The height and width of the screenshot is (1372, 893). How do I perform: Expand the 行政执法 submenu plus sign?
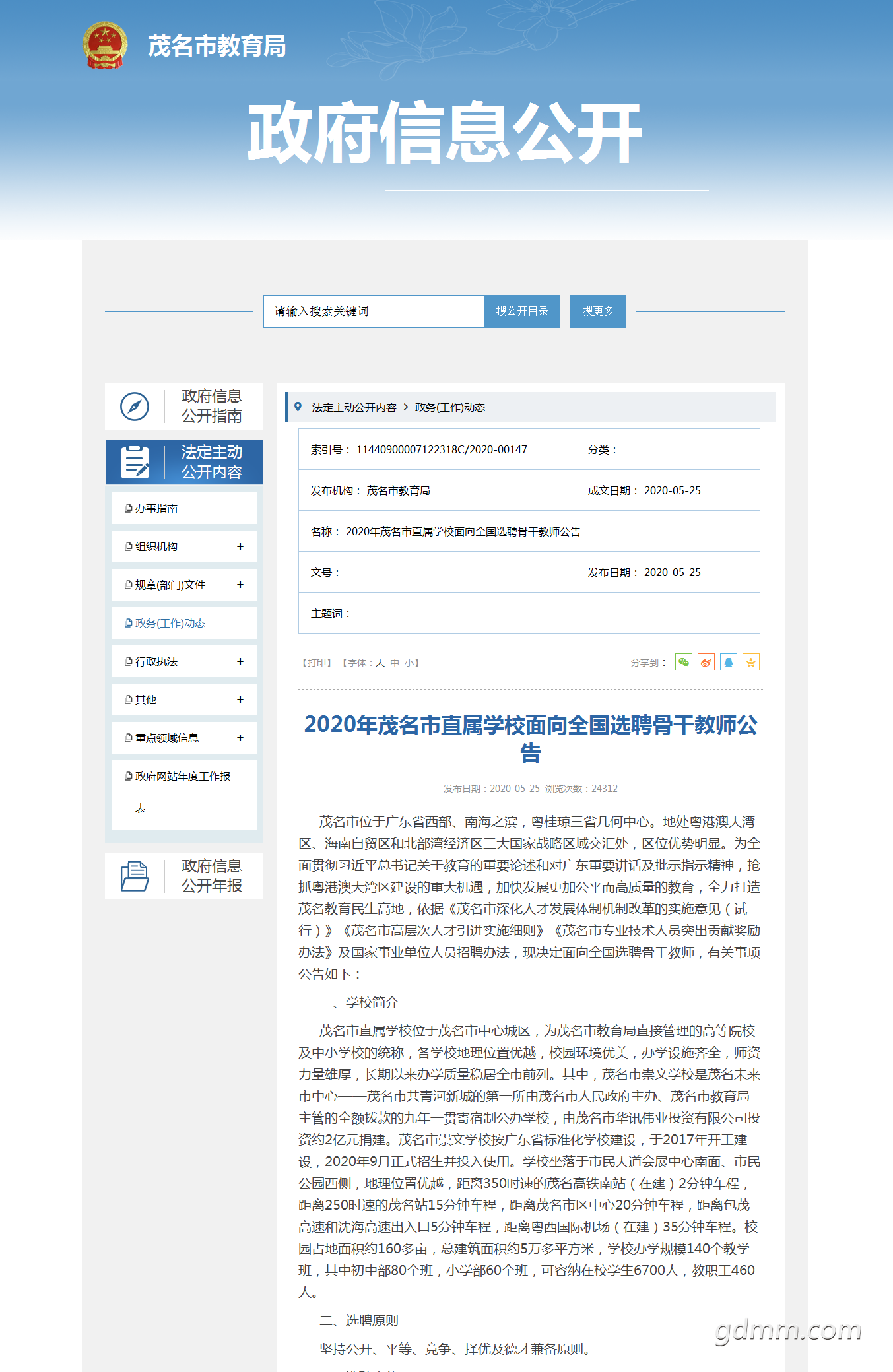(240, 661)
